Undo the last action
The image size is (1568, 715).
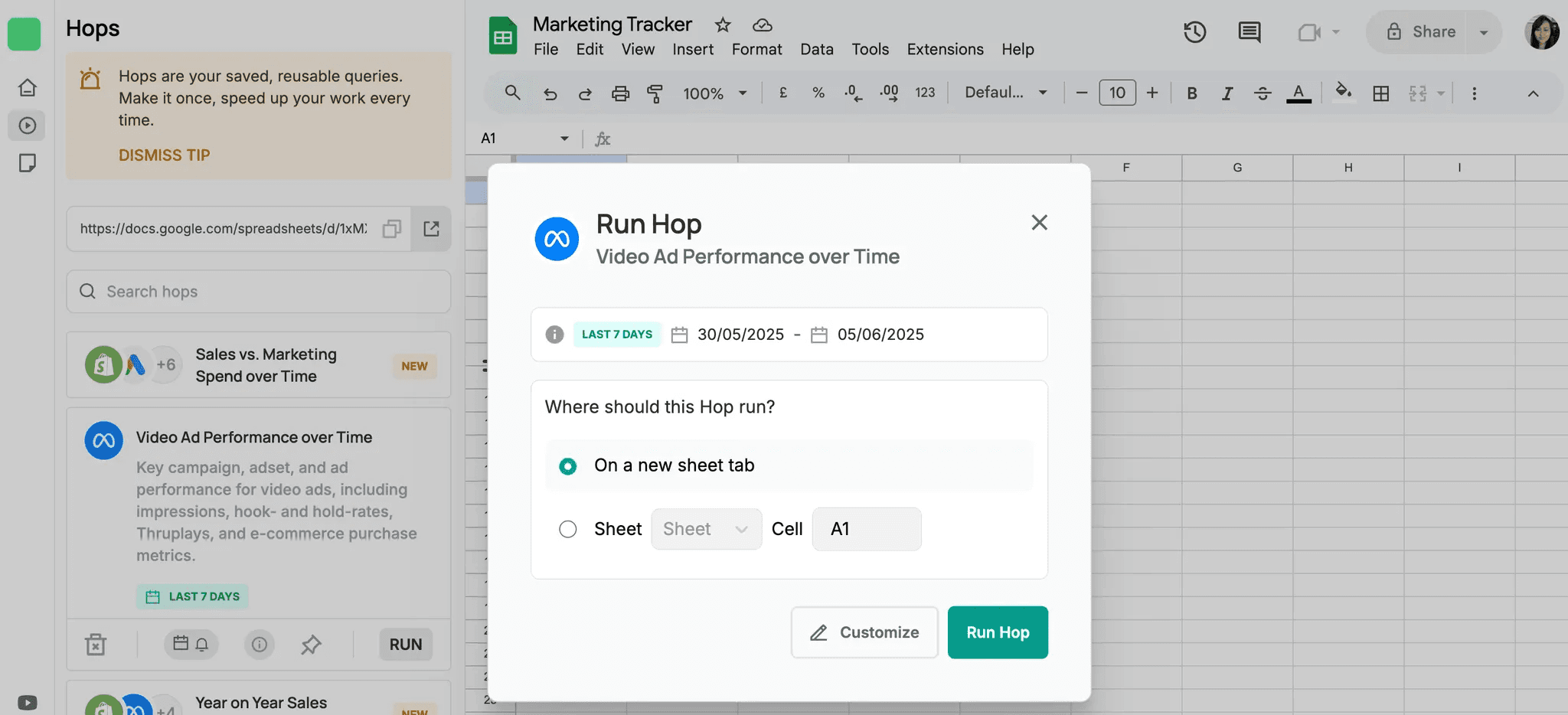(x=550, y=93)
